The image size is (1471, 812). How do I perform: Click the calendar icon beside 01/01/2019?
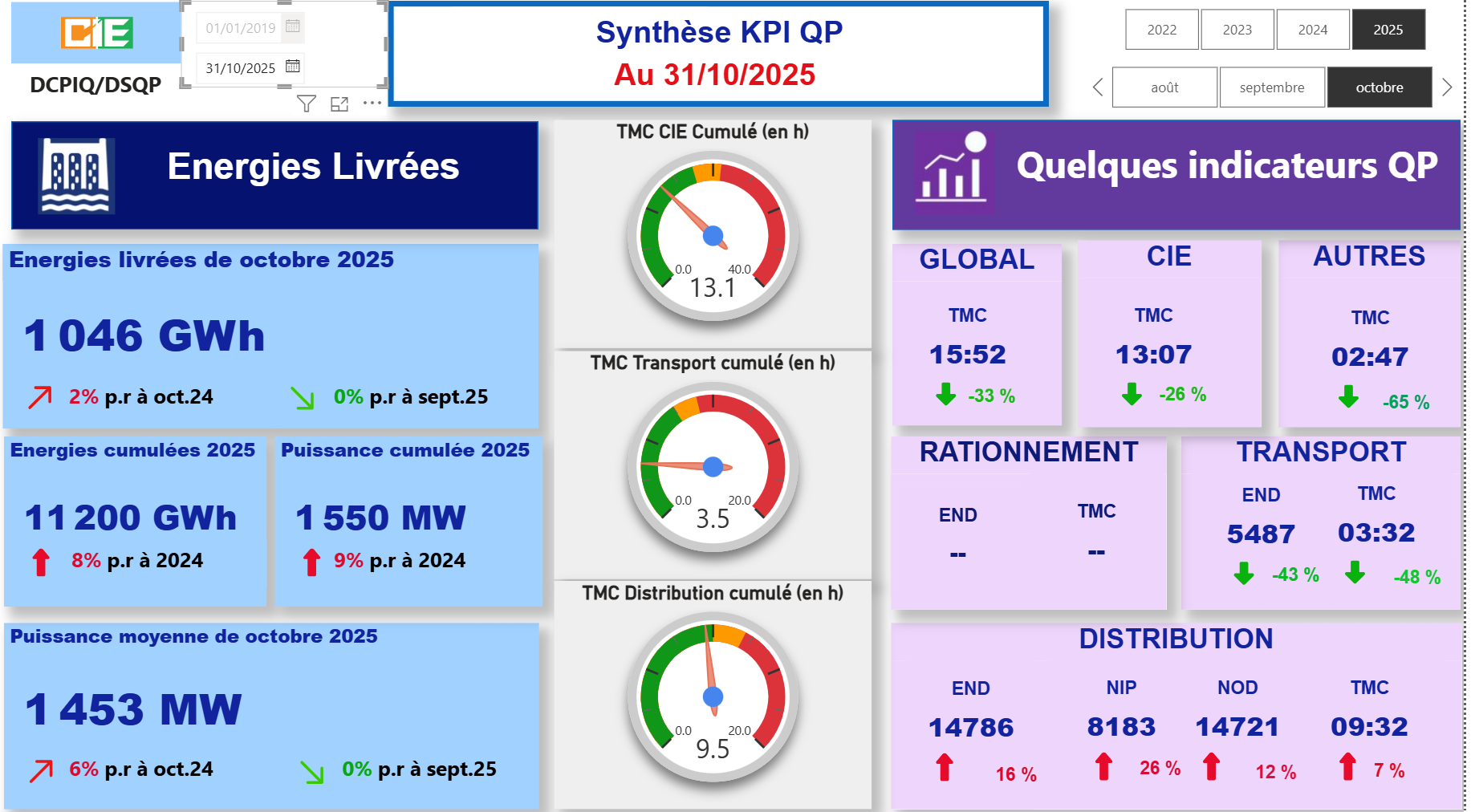pyautogui.click(x=294, y=26)
